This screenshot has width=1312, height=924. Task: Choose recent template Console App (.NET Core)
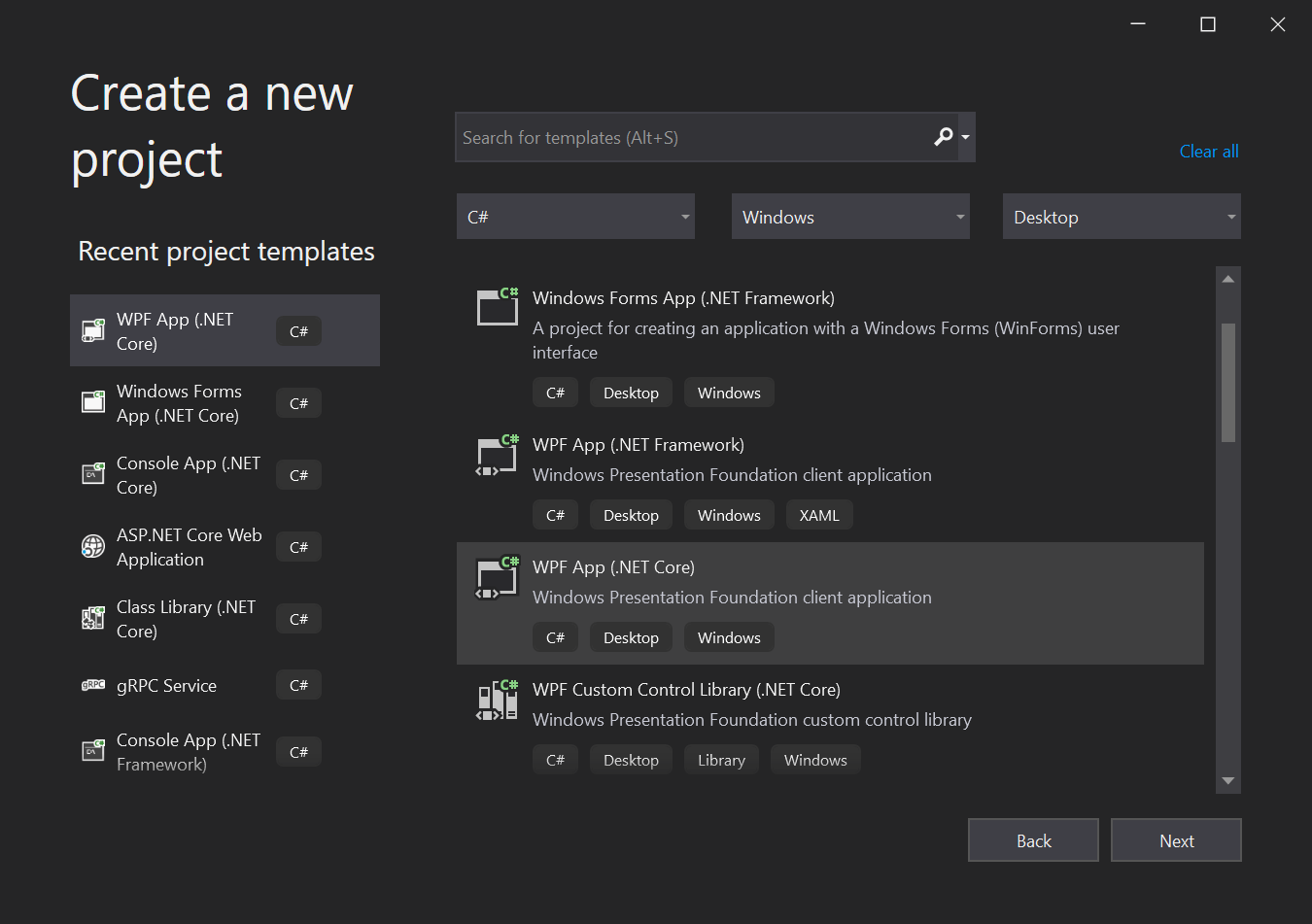[224, 474]
